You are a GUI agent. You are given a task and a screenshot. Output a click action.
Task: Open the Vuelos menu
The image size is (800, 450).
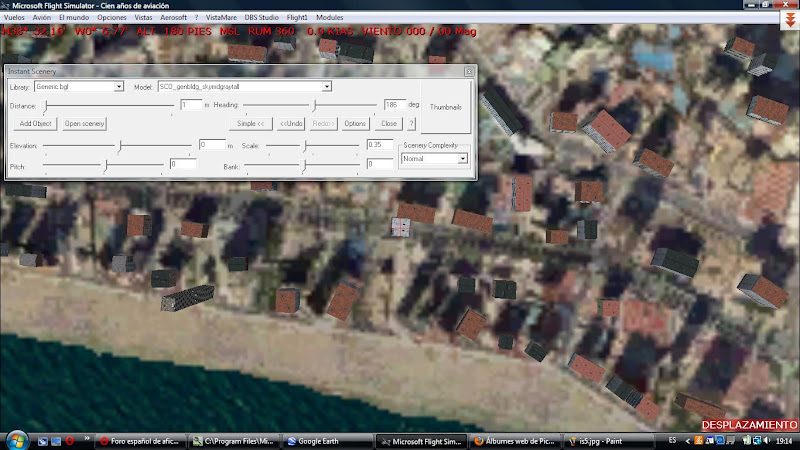tap(14, 17)
